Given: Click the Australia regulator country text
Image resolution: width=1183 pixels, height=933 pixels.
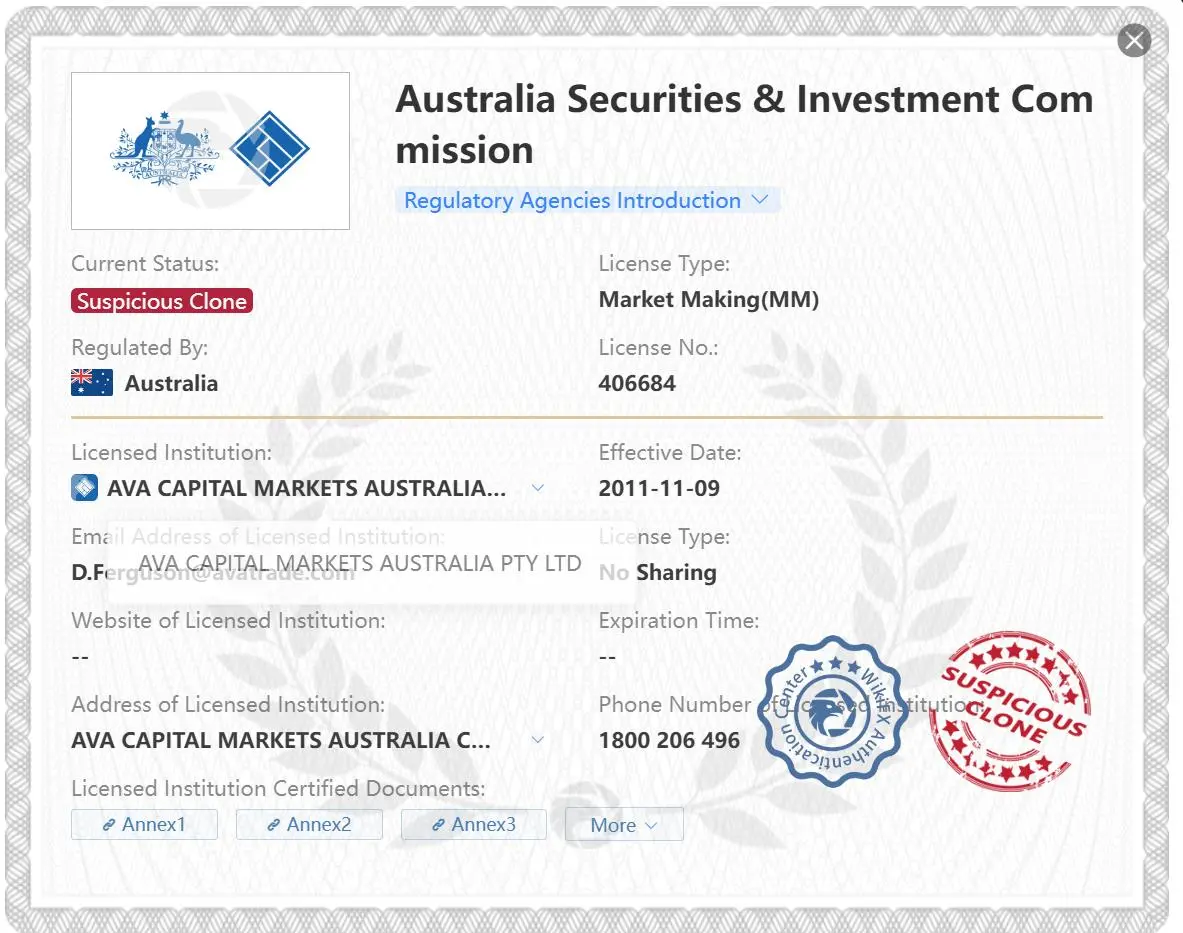Looking at the screenshot, I should tap(171, 383).
